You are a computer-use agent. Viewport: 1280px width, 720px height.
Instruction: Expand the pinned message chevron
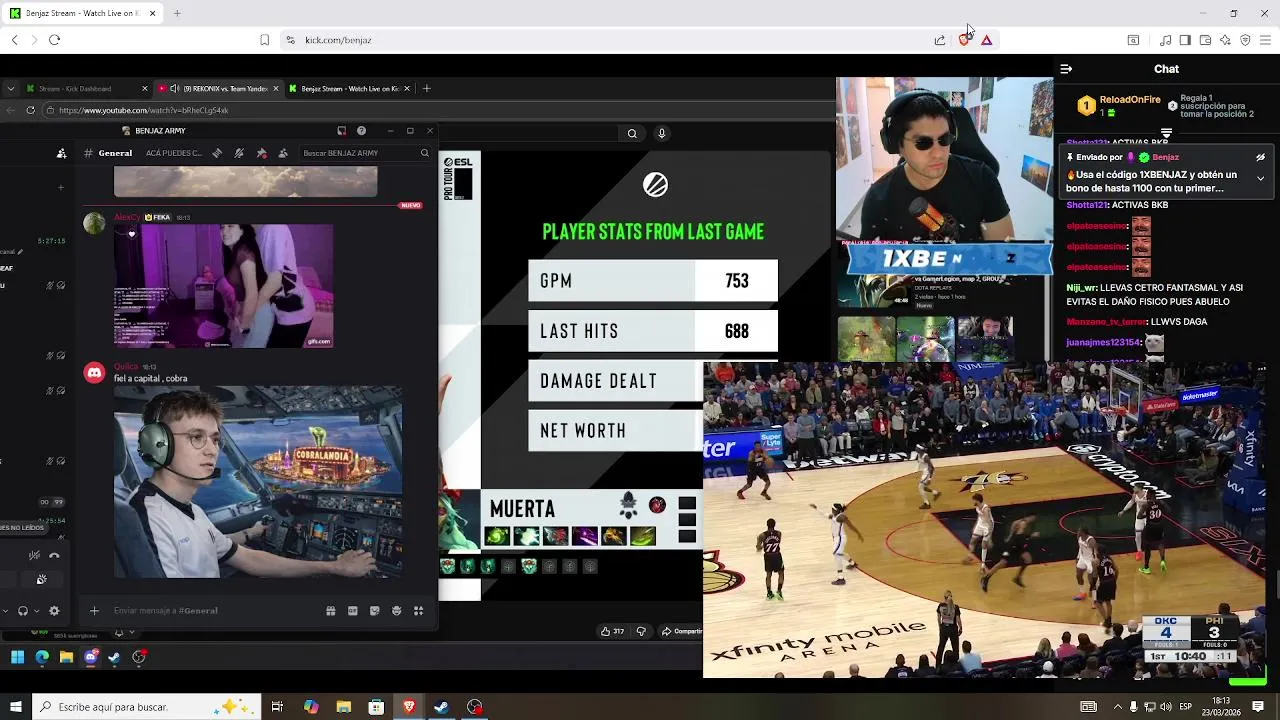1260,178
